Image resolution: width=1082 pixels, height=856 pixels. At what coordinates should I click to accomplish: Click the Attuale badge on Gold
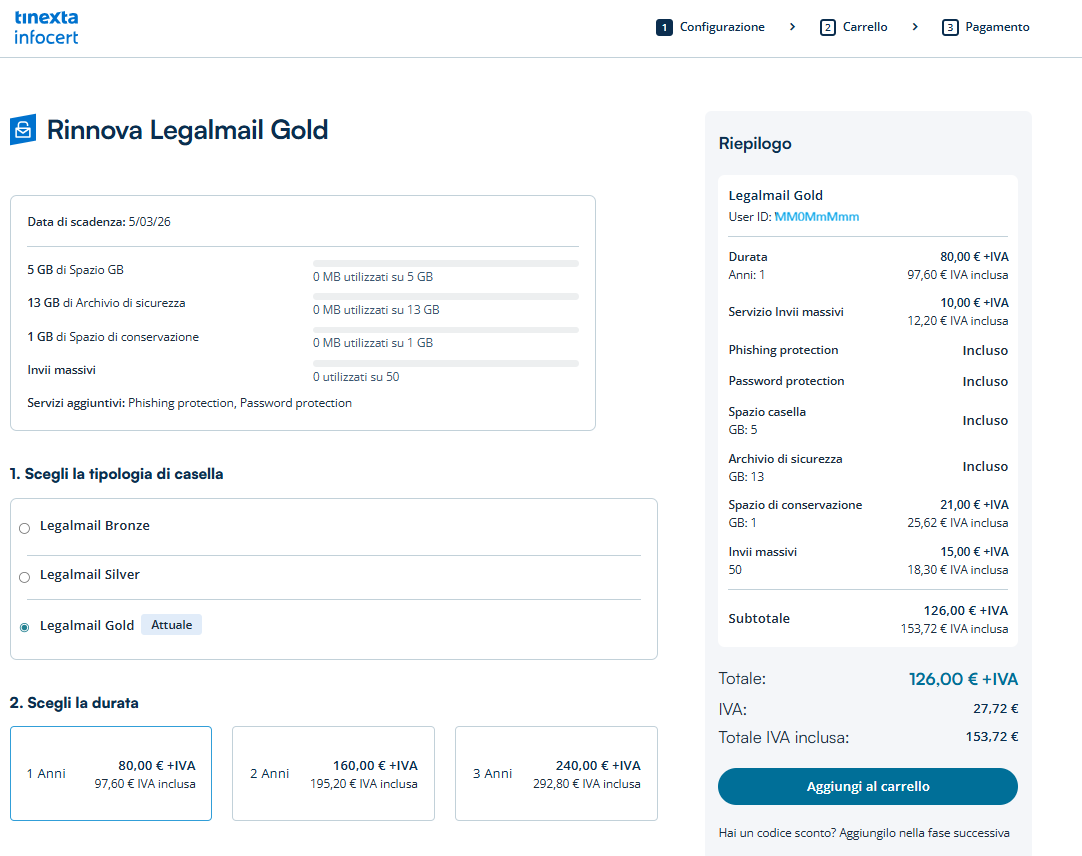coord(171,625)
